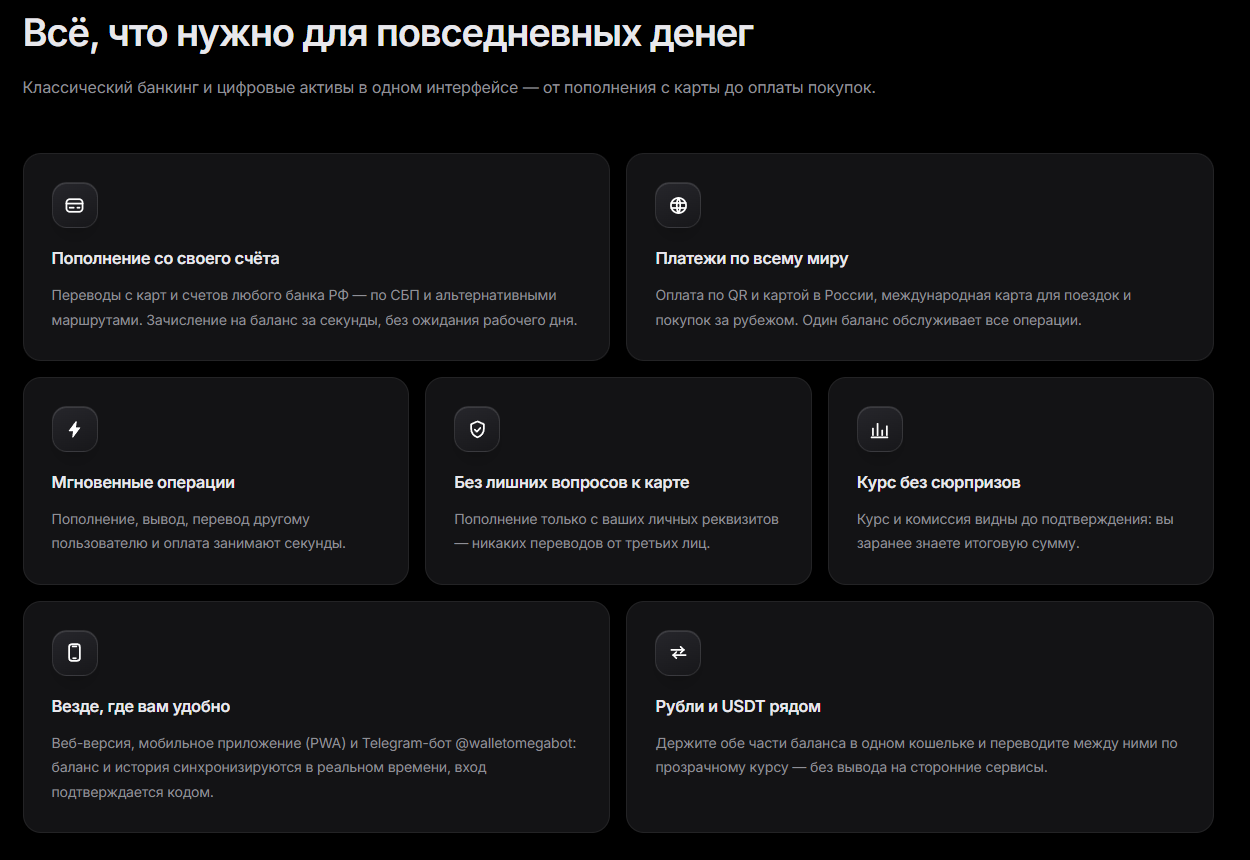
Task: Click the description "Пополнение только с ваших личных реквизитов"
Action: pyautogui.click(x=617, y=532)
